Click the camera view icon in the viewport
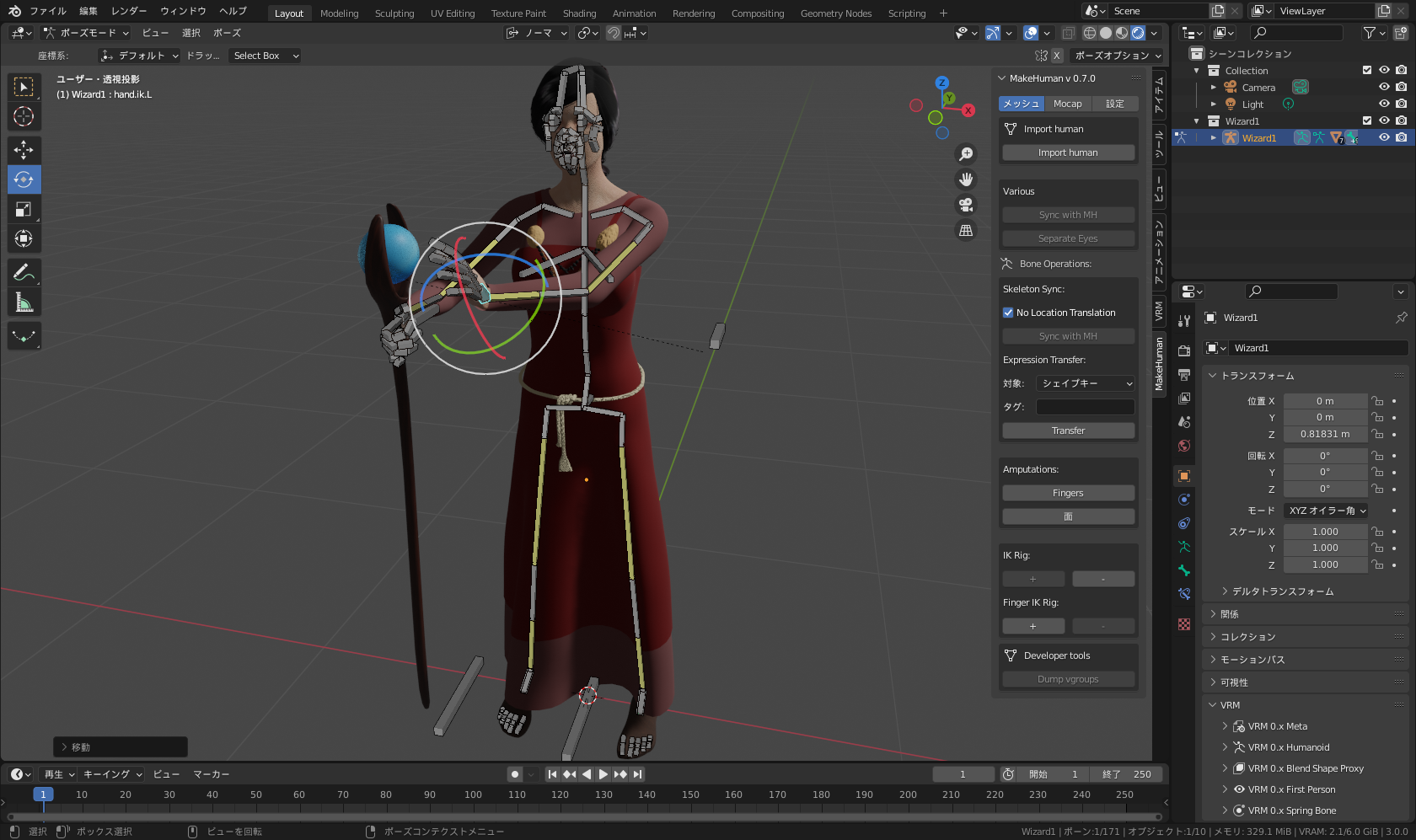Image resolution: width=1416 pixels, height=840 pixels. [x=966, y=205]
